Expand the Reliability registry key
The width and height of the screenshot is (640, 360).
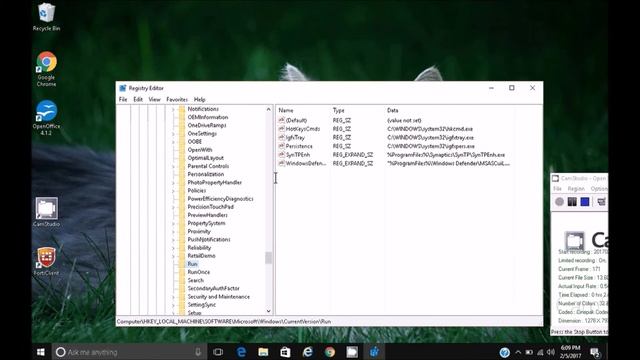(173, 248)
